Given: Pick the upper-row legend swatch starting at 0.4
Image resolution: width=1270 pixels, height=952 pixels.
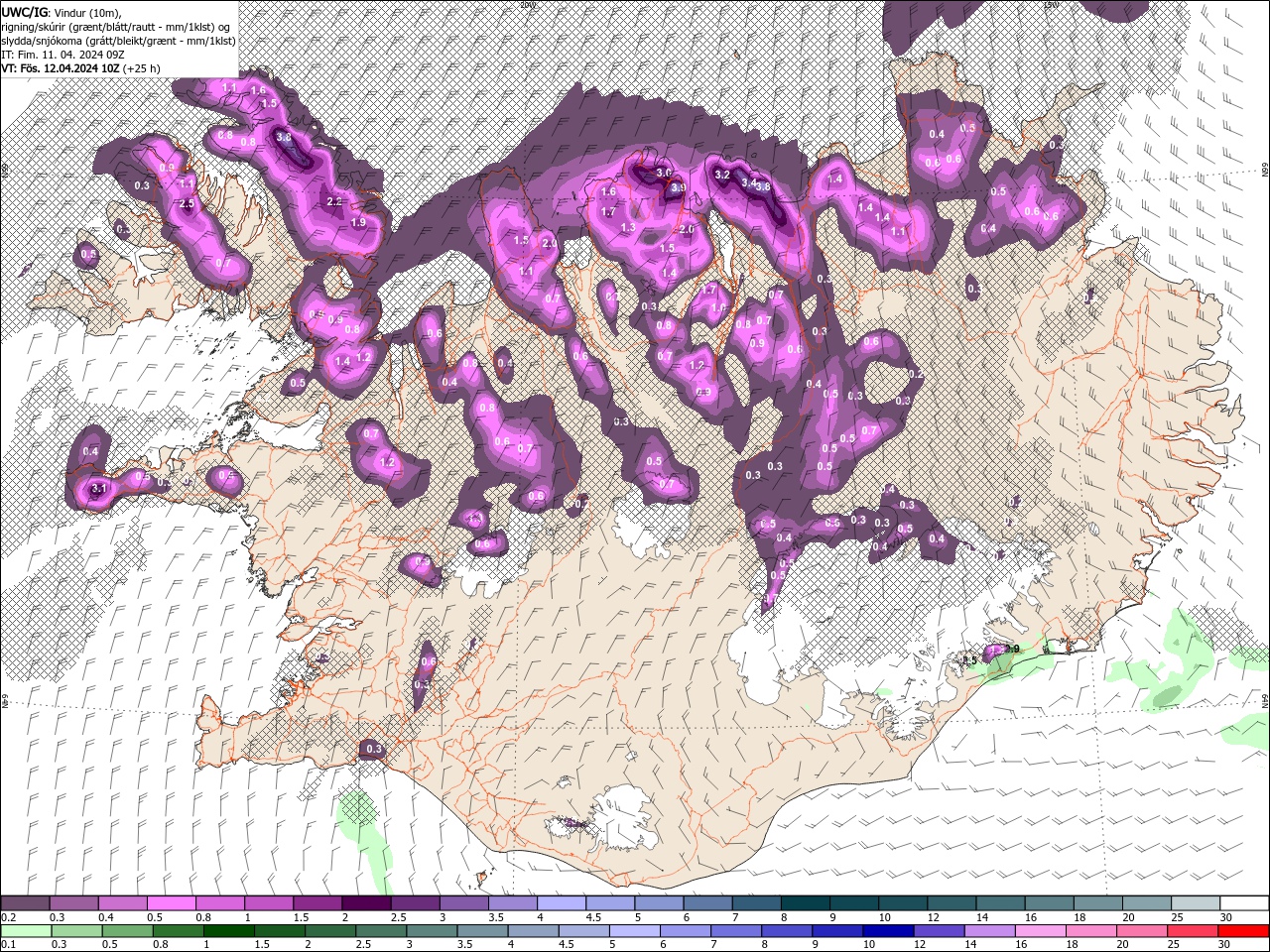Looking at the screenshot, I should pyautogui.click(x=123, y=903).
